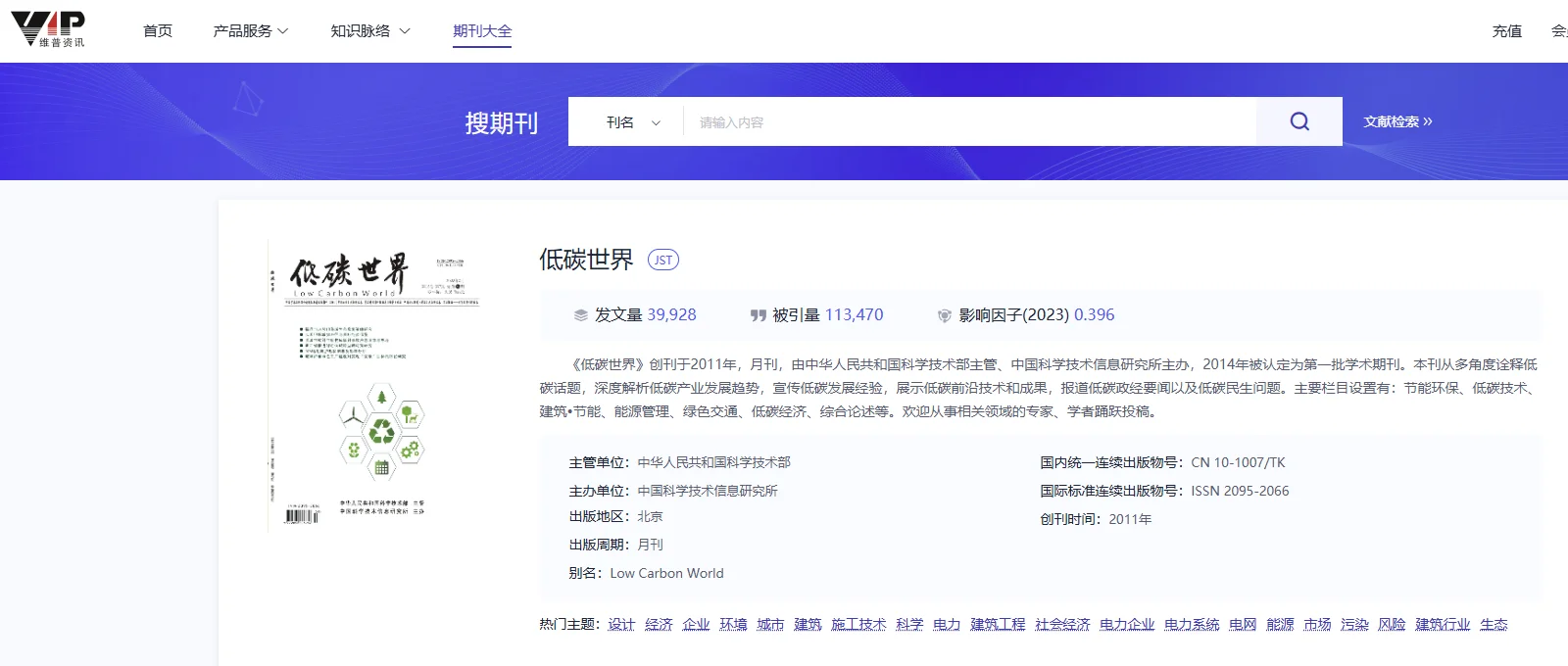
Task: Open the 建筑行业 hot topic link
Action: [1443, 624]
